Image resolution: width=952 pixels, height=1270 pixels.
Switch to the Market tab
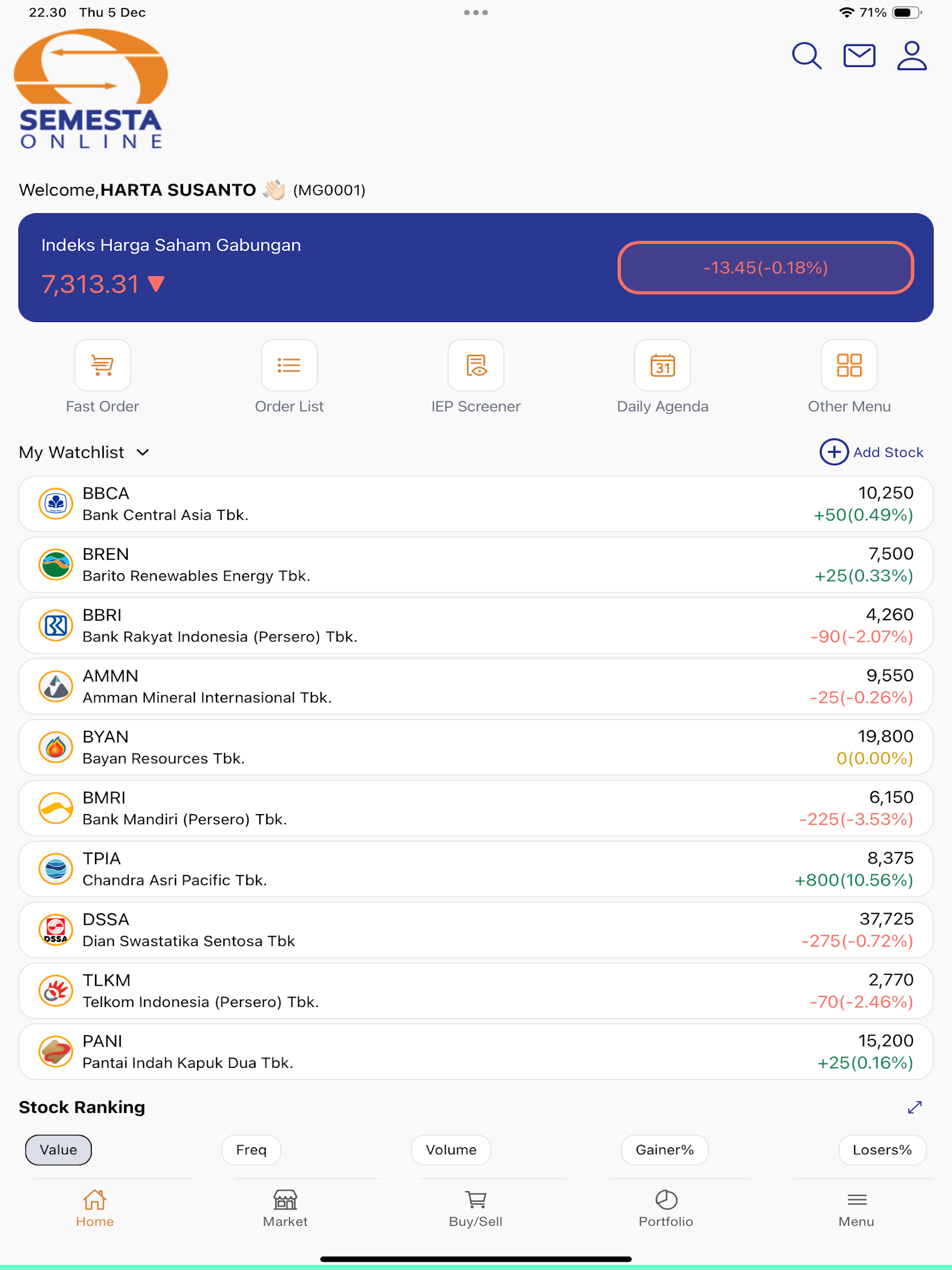[x=285, y=1209]
